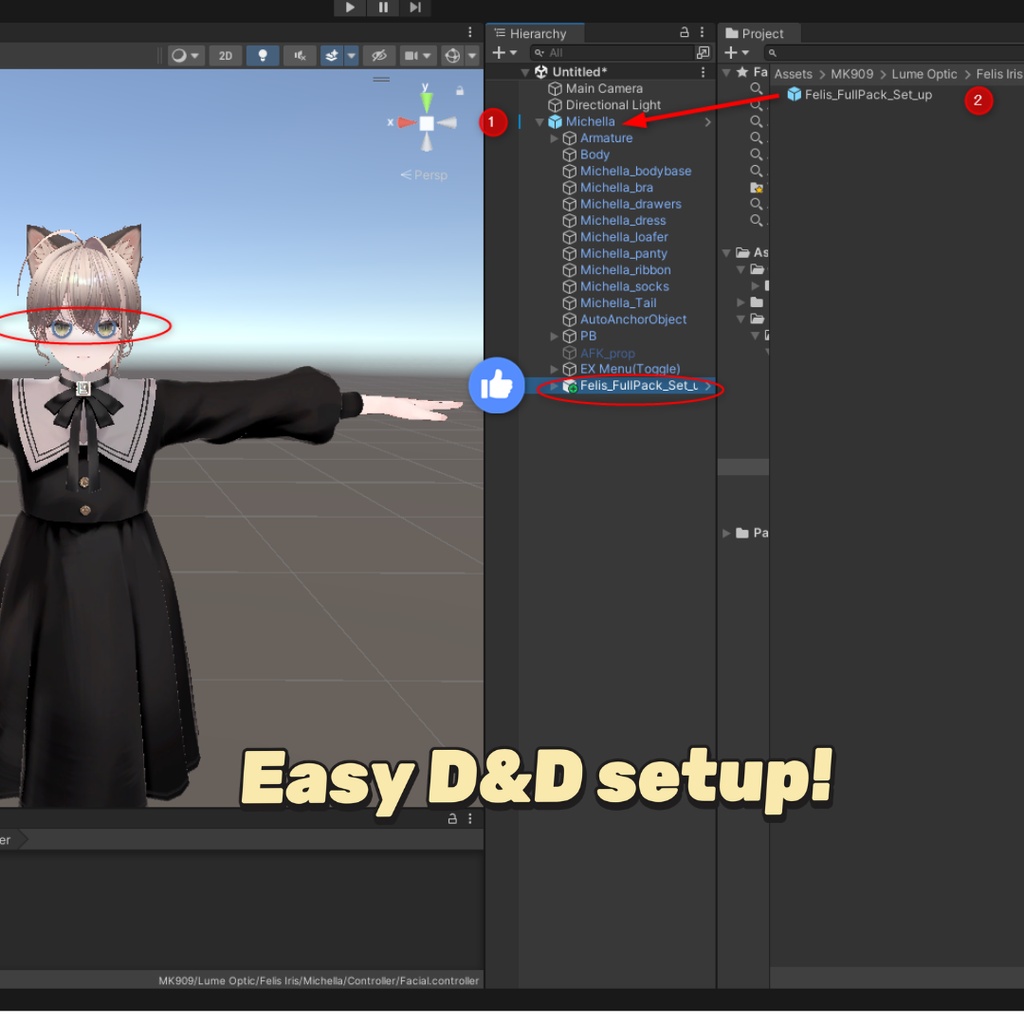Click red X axis cone on orientation gizmo
This screenshot has height=1024, width=1024.
point(407,122)
